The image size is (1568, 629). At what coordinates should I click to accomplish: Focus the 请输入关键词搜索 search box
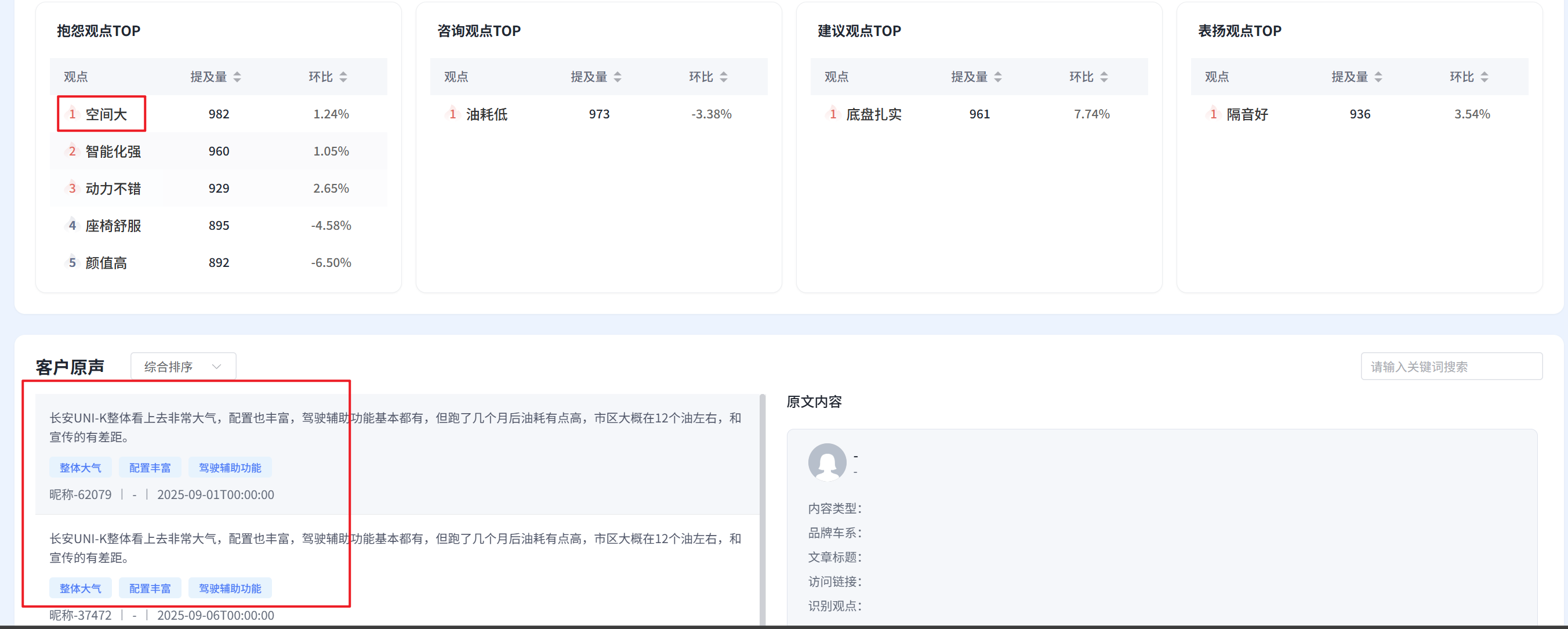tap(1451, 367)
